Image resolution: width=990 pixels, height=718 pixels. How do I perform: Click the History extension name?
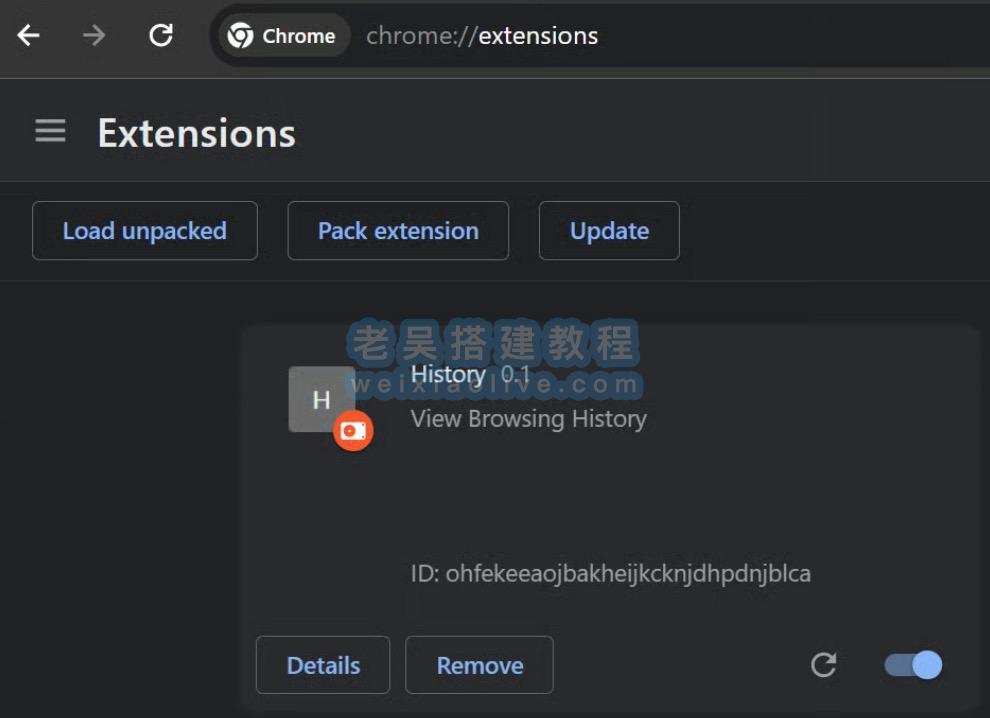(x=448, y=375)
